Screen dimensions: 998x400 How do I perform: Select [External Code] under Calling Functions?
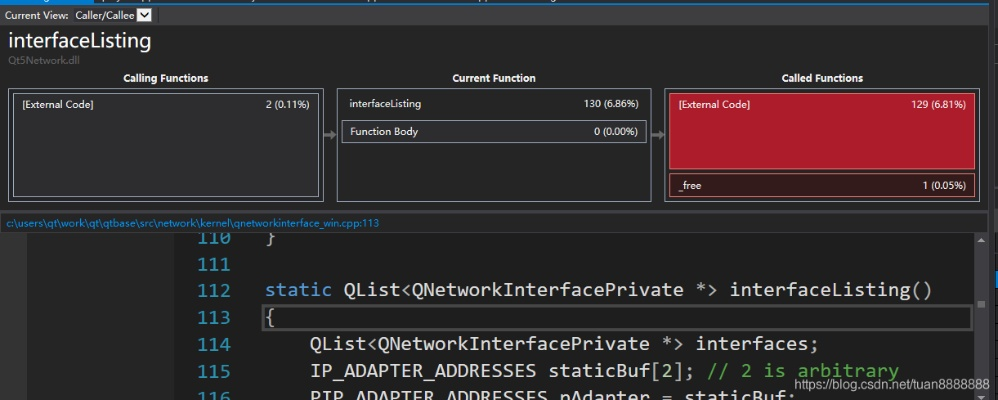coord(58,104)
